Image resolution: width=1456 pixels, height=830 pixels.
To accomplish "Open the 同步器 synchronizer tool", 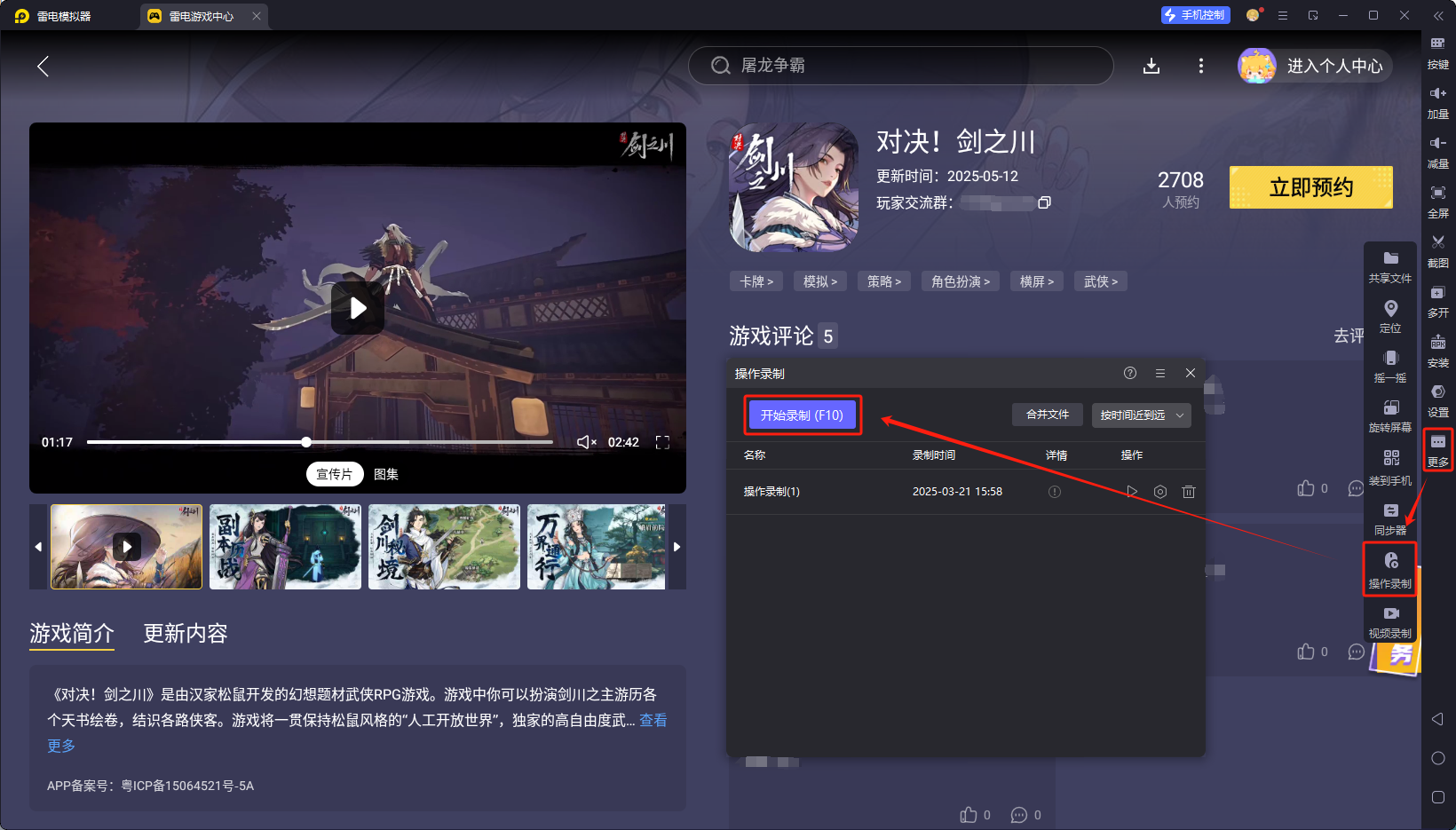I will coord(1390,518).
